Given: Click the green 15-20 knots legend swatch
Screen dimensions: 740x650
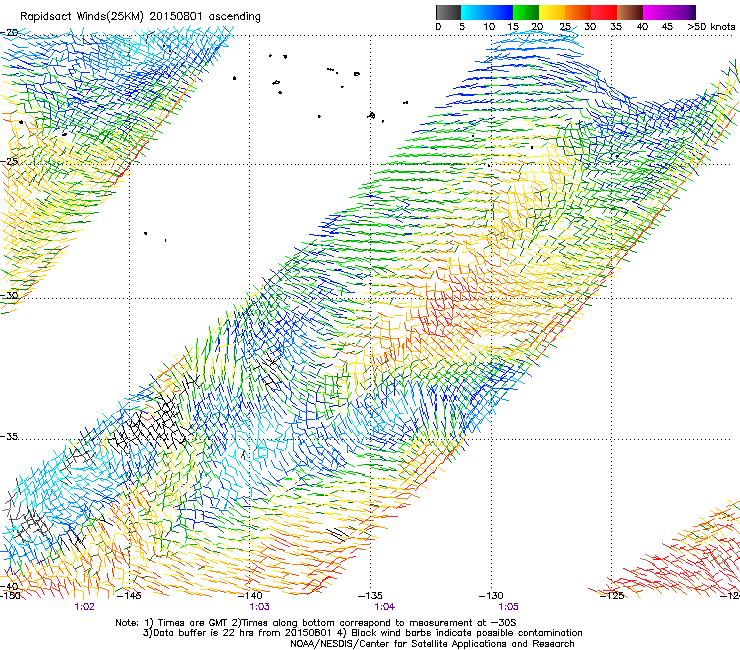Looking at the screenshot, I should click(526, 12).
